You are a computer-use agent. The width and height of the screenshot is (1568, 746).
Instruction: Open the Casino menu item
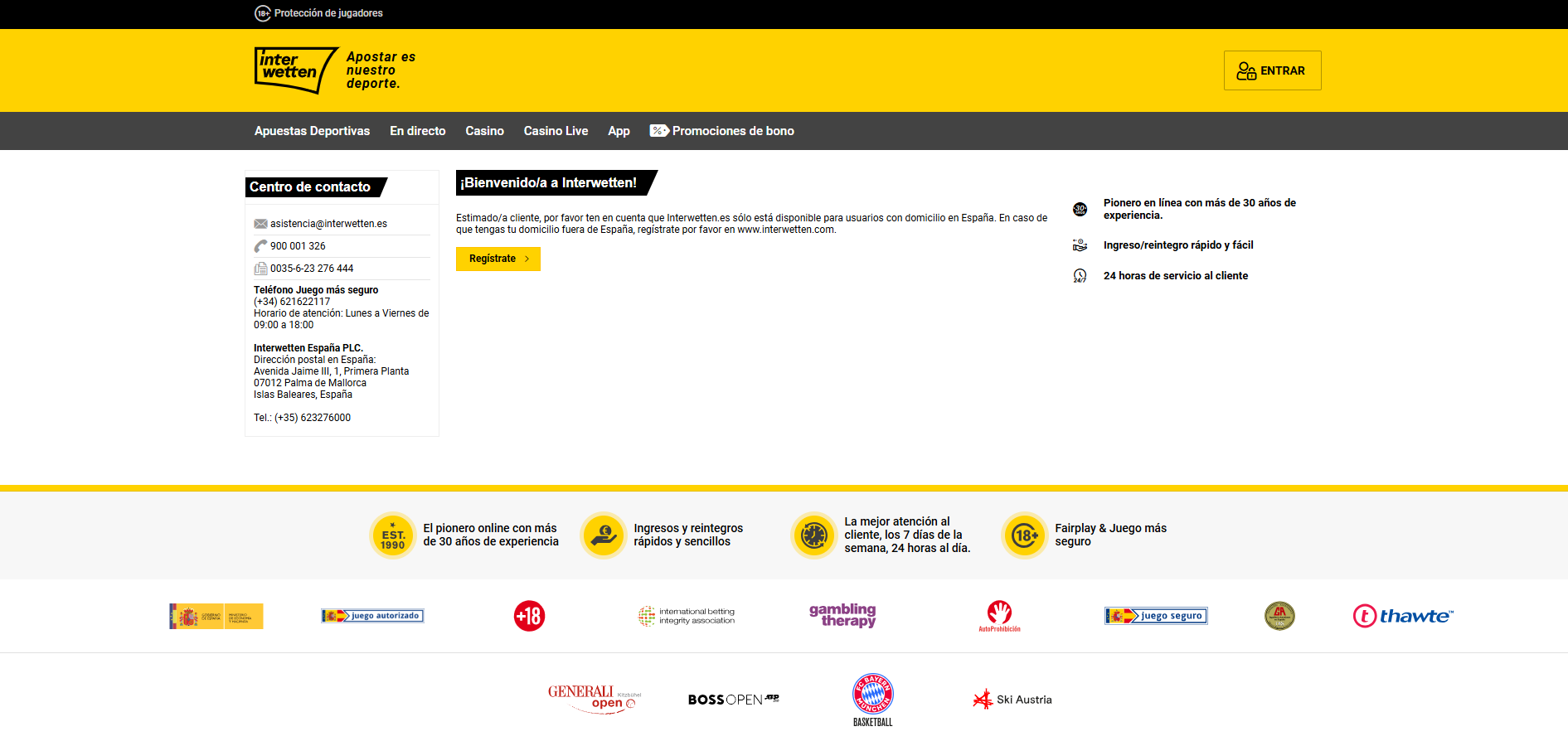point(484,131)
